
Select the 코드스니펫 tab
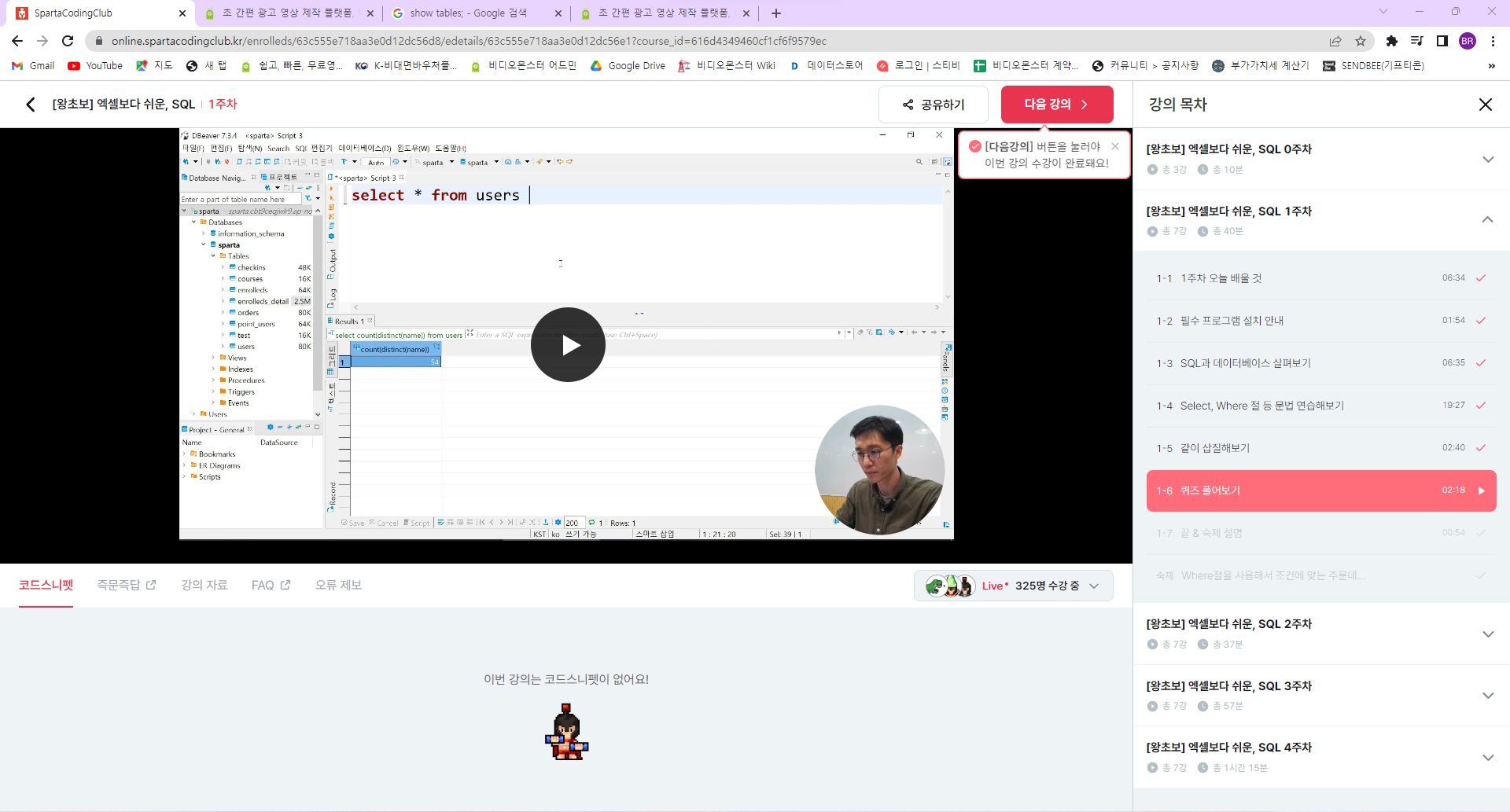pos(46,585)
